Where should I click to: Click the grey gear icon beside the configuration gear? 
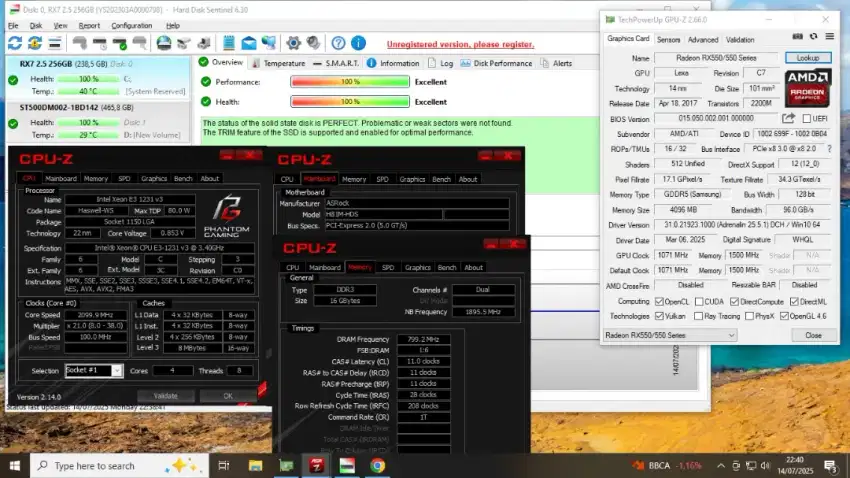313,43
